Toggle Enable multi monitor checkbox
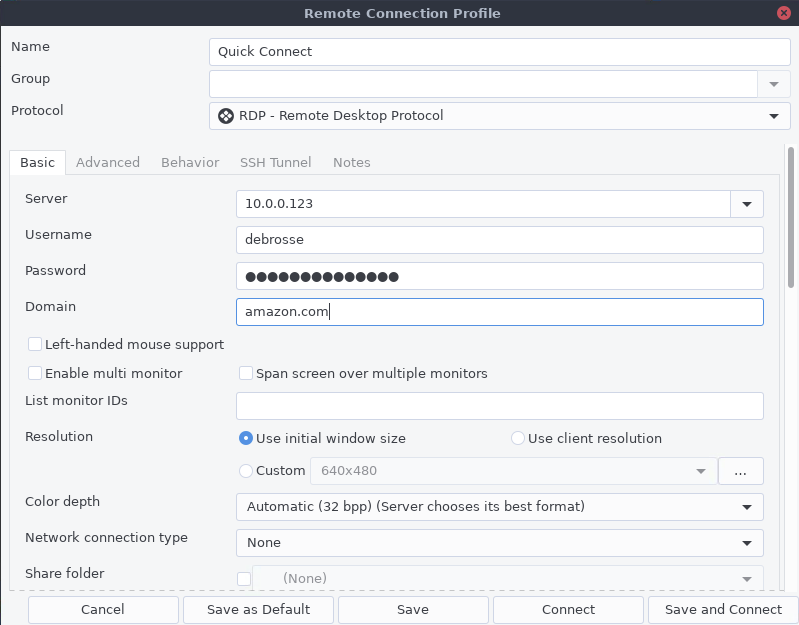The width and height of the screenshot is (799, 625). coord(35,373)
